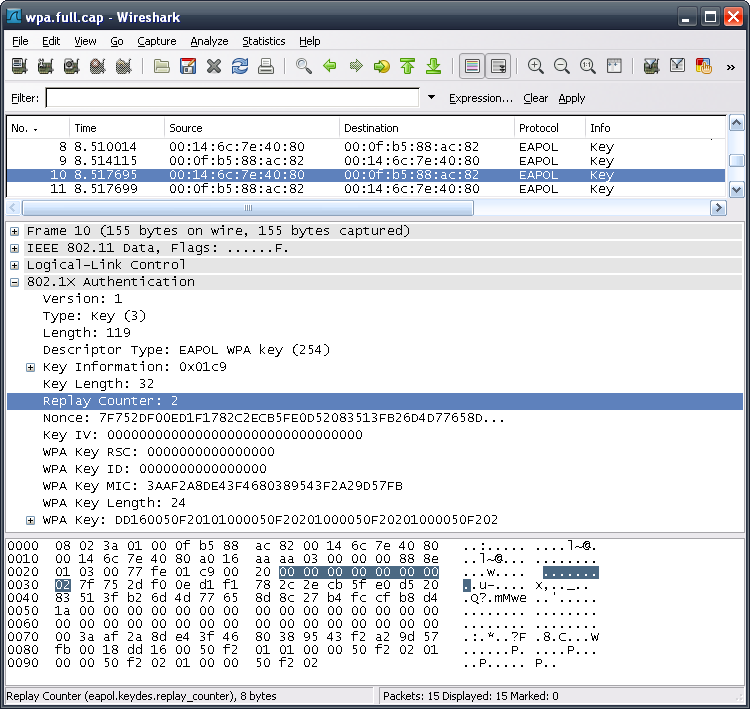Sort by the Protocol column header
Image resolution: width=750 pixels, height=709 pixels.
click(x=550, y=128)
